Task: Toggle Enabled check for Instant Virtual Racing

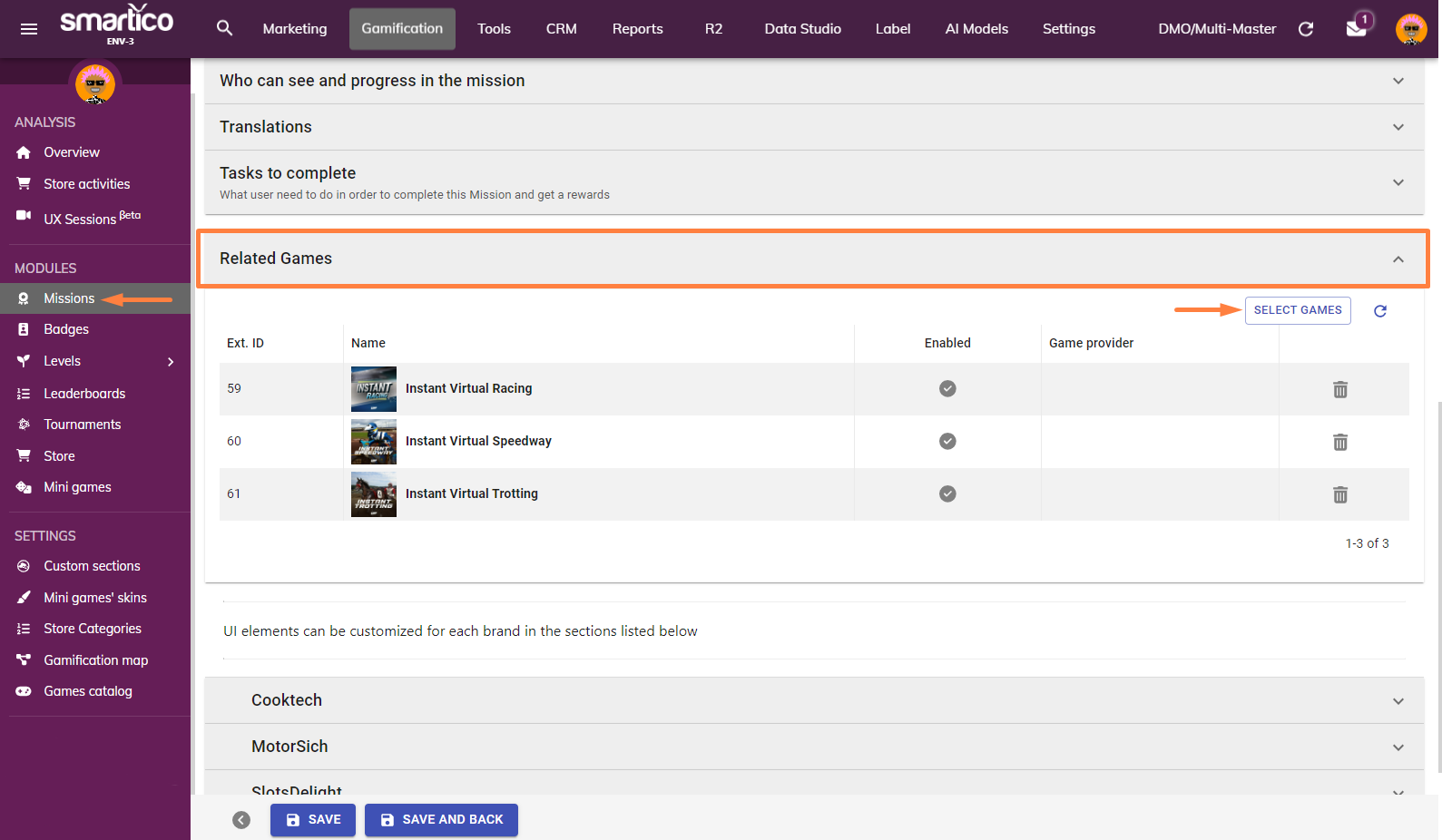Action: coord(947,388)
